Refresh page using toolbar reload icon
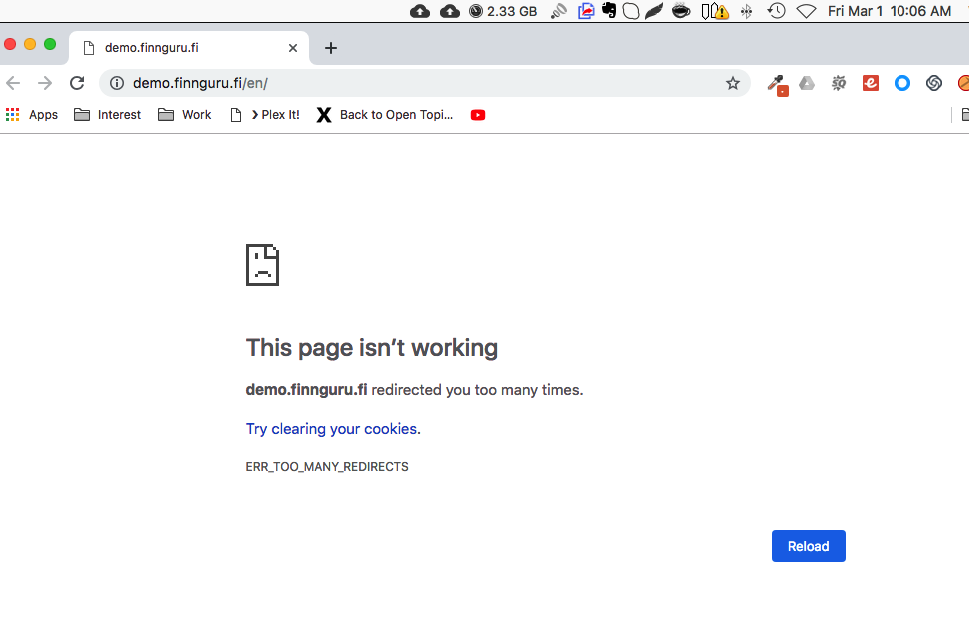Viewport: 969px width, 624px height. pos(77,83)
